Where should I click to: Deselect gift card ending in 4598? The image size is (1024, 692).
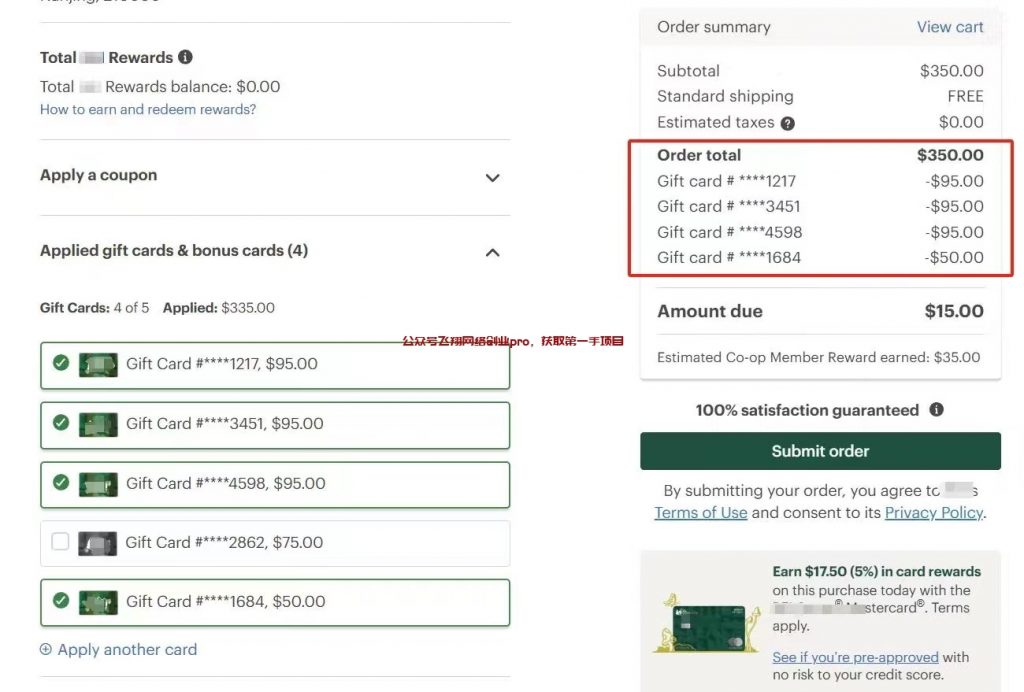(x=61, y=483)
